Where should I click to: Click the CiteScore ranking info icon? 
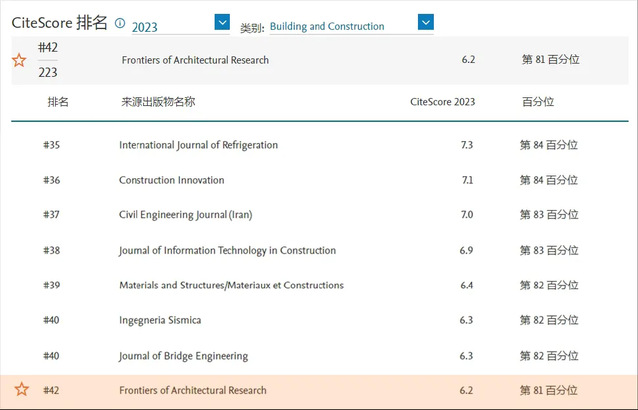(x=120, y=23)
